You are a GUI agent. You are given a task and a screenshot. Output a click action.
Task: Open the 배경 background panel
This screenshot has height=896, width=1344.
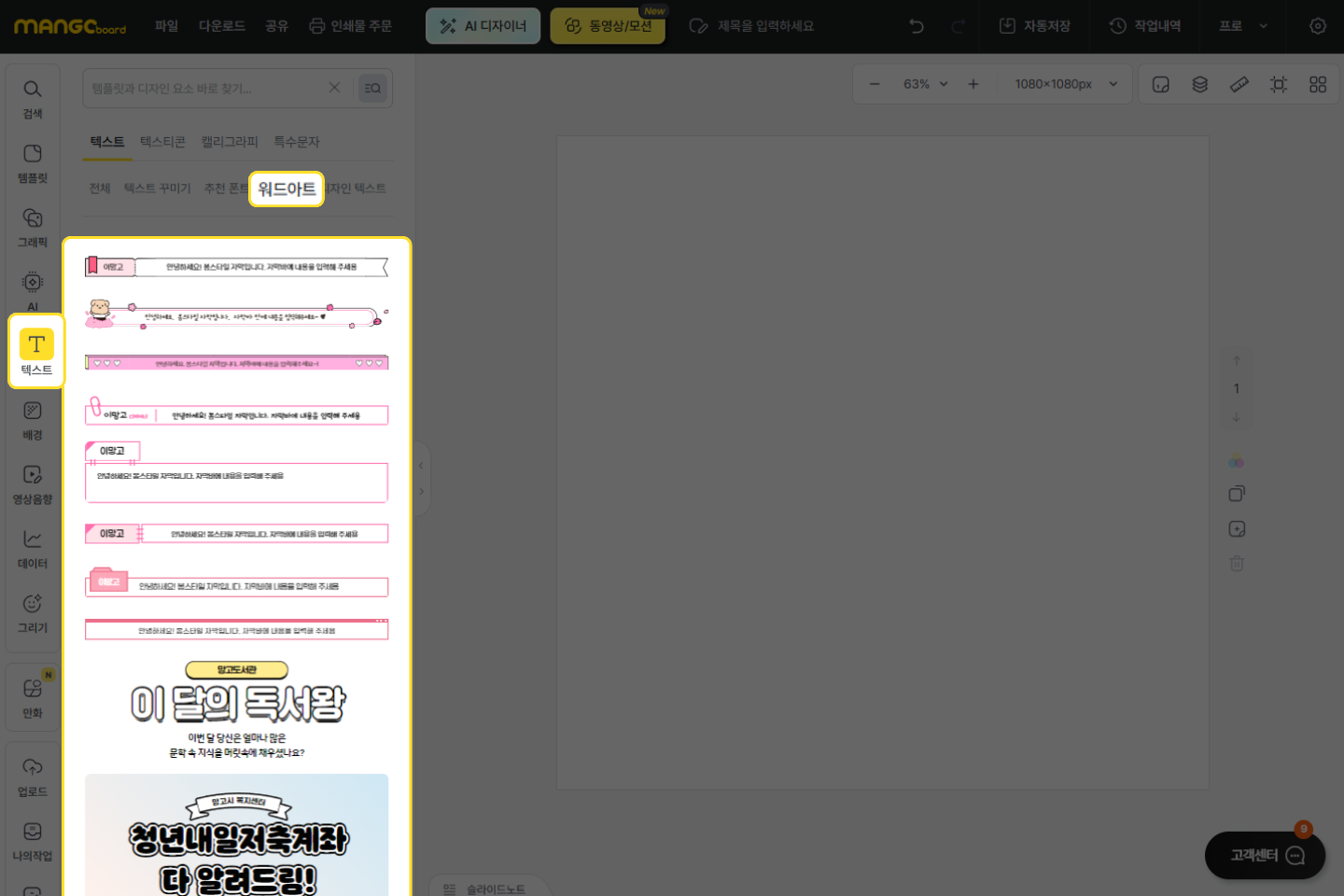click(x=33, y=420)
